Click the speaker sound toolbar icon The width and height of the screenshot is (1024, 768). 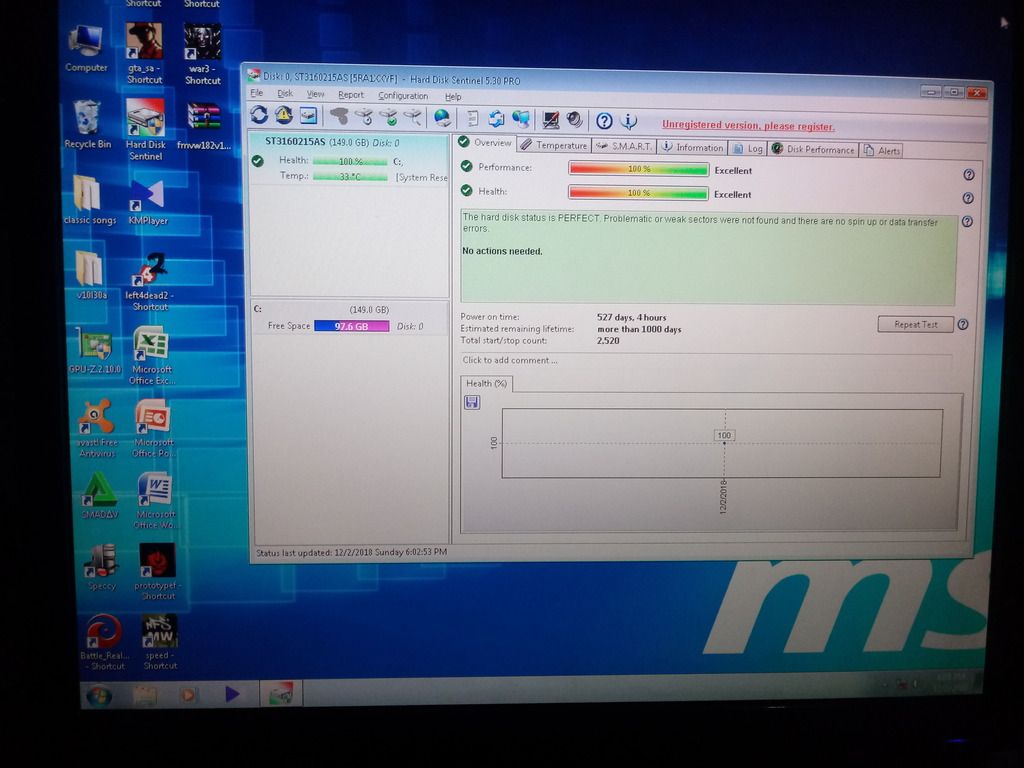(x=574, y=120)
